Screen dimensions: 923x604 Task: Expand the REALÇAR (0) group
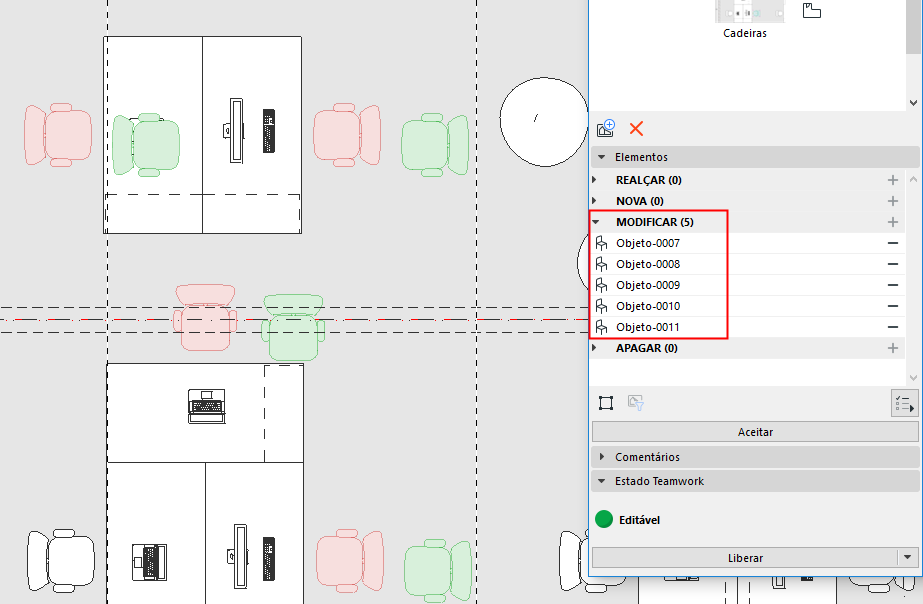(595, 180)
